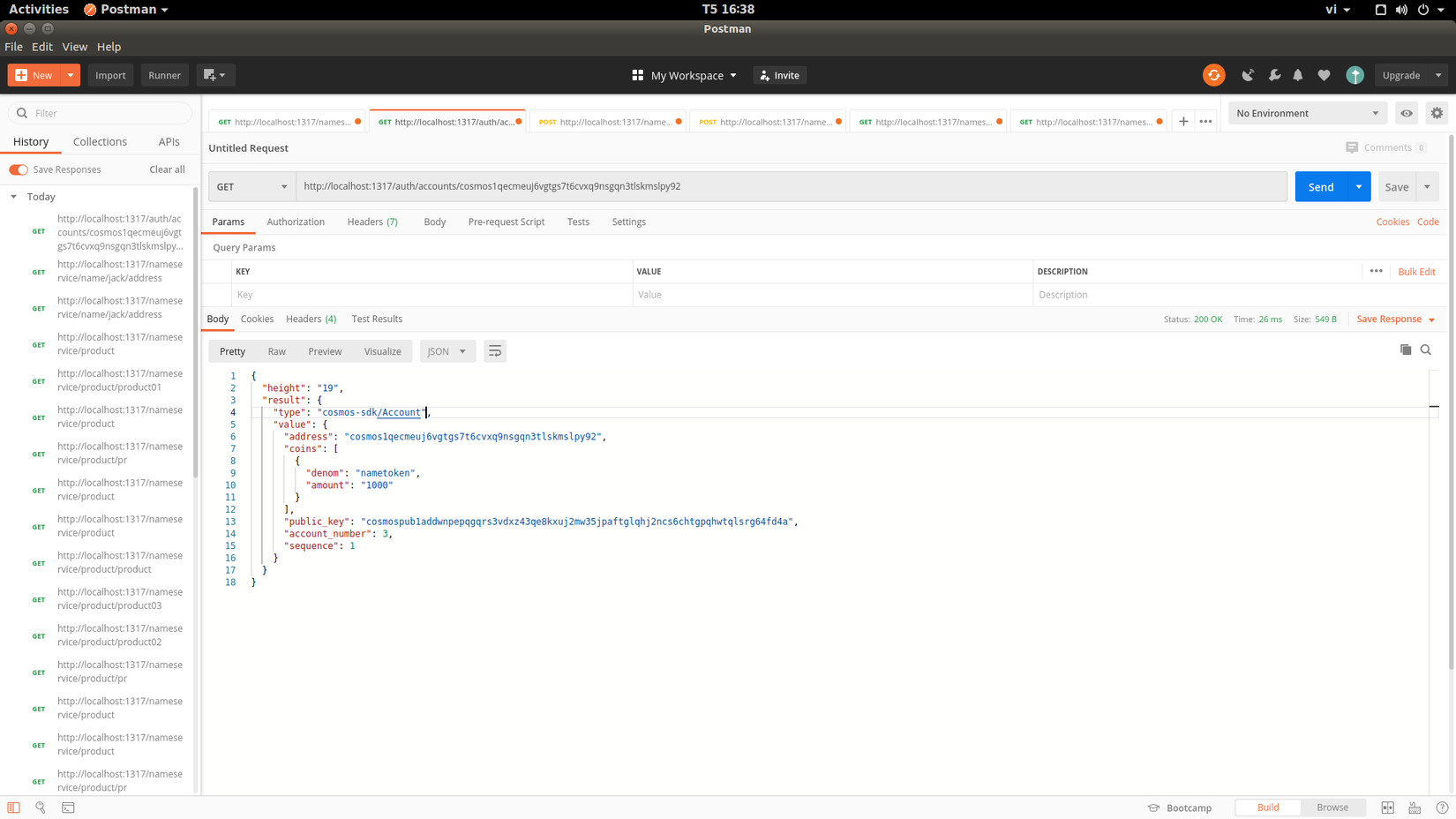This screenshot has height=819, width=1456.
Task: Hide the sidebar using bottom-left icon
Action: pyautogui.click(x=13, y=808)
